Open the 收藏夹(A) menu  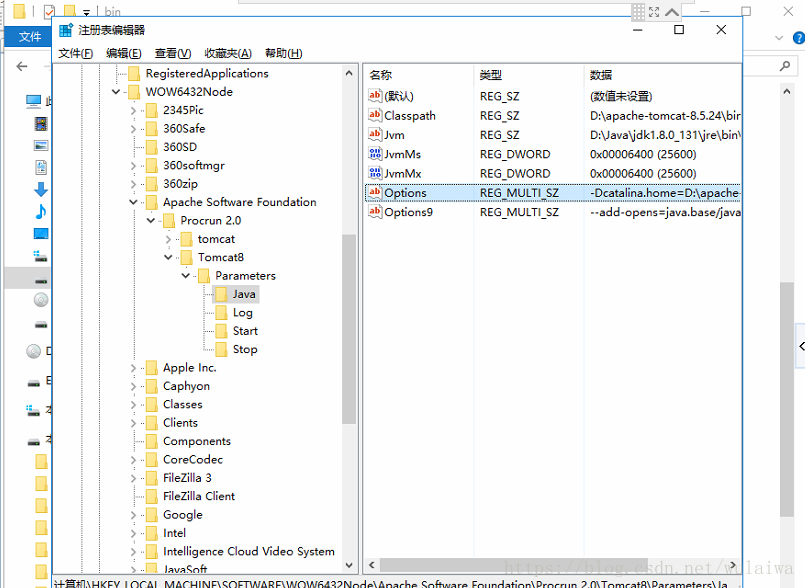[x=228, y=53]
